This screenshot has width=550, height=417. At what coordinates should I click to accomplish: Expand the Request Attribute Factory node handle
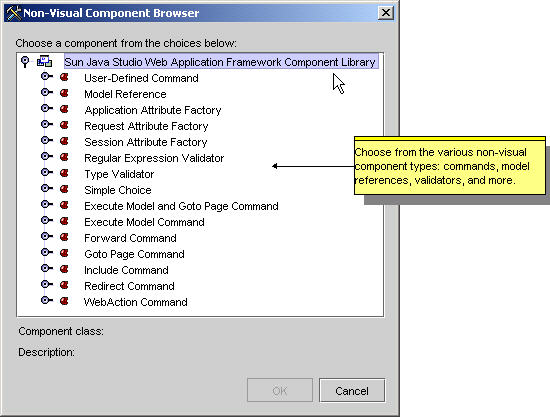click(47, 124)
